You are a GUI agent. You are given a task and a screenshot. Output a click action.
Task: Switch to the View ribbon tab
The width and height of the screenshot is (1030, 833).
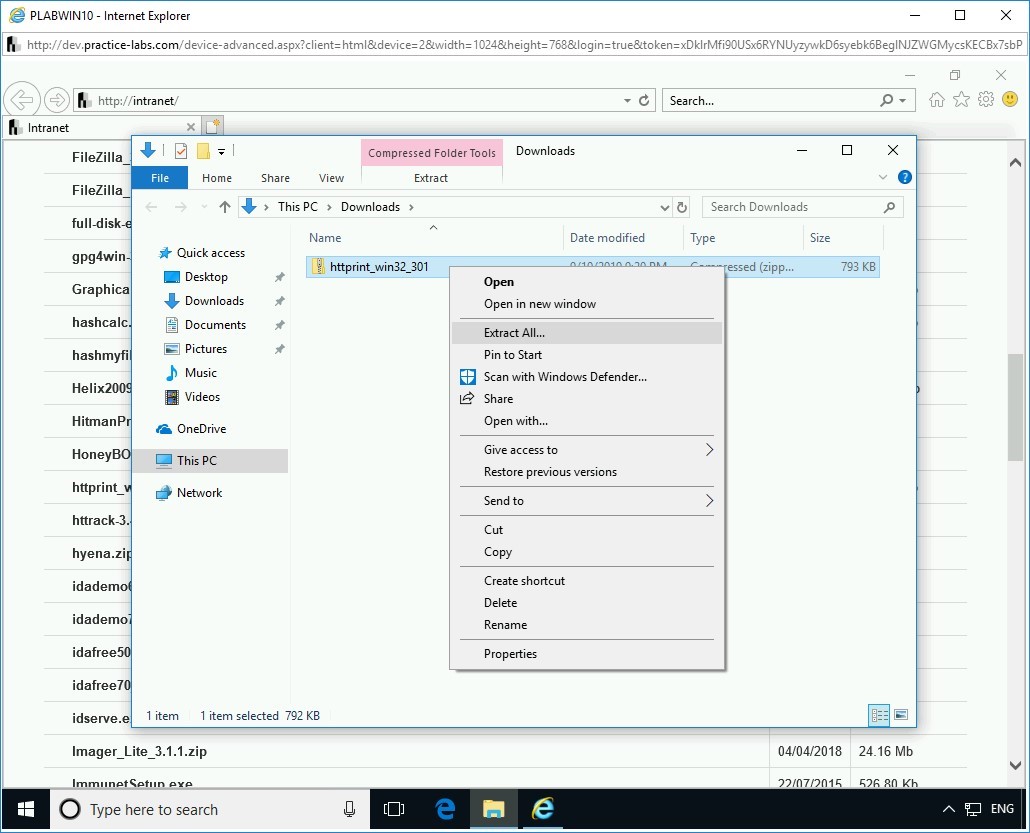point(331,177)
